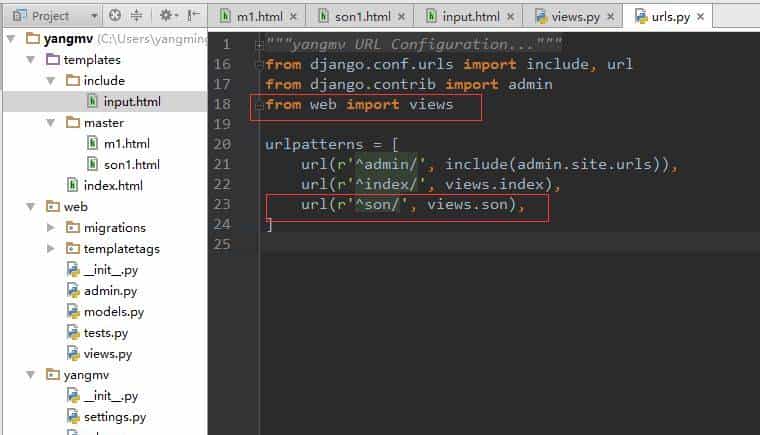Fold the import block at line 16
The height and width of the screenshot is (435, 760).
tap(259, 64)
